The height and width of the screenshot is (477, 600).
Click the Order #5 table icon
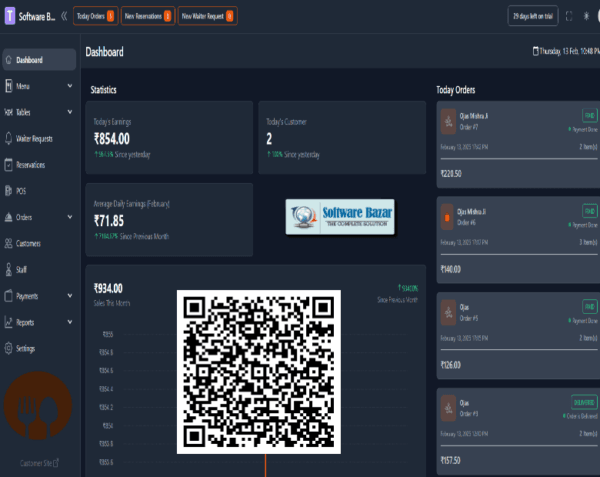tap(448, 313)
